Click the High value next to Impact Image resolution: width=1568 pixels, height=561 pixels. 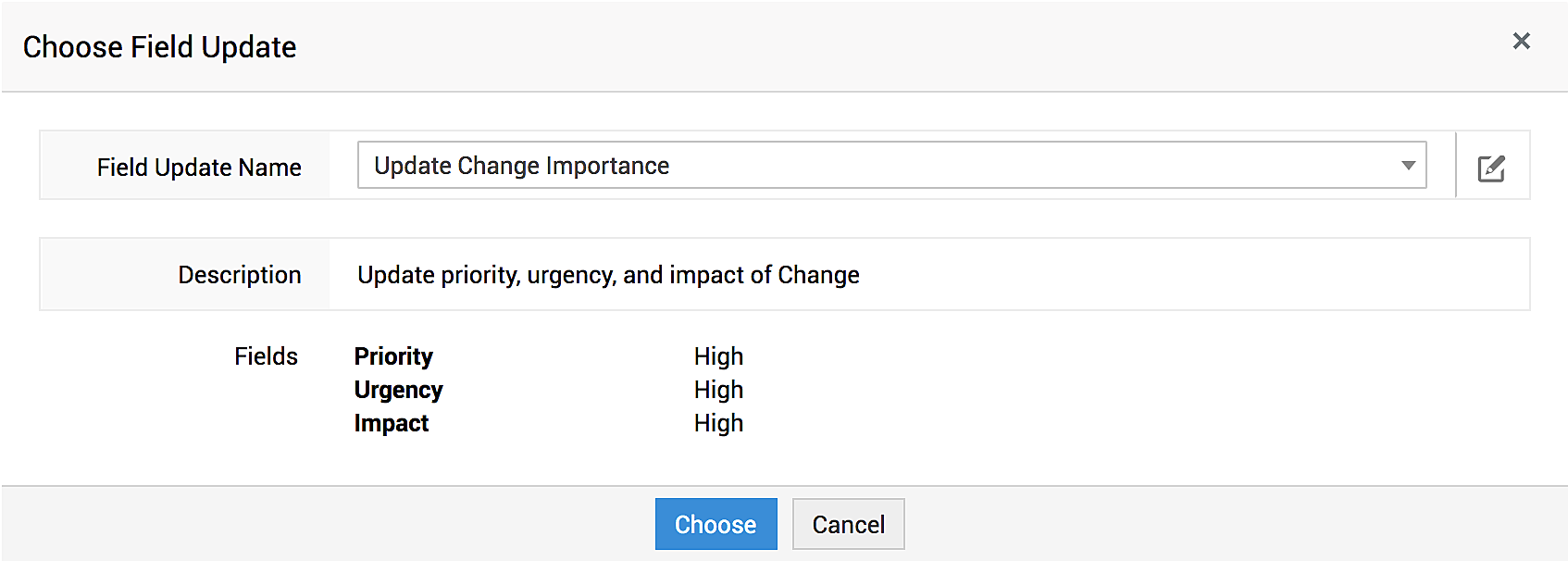point(718,423)
